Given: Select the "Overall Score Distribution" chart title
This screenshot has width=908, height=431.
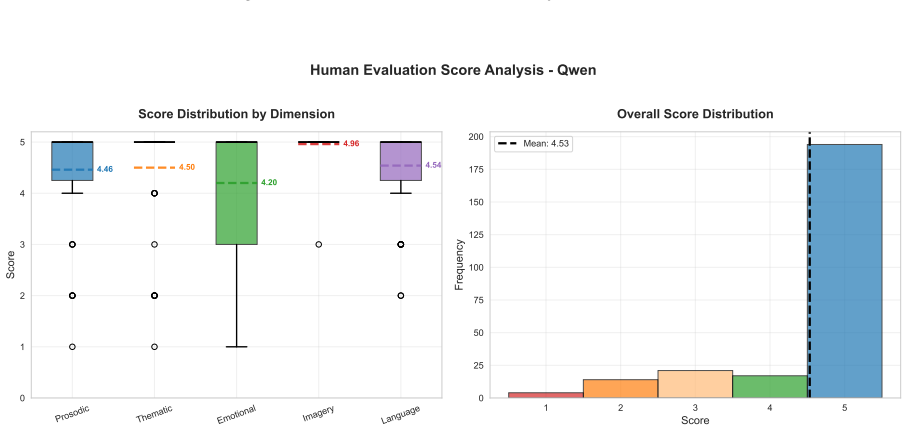Looking at the screenshot, I should (x=695, y=114).
